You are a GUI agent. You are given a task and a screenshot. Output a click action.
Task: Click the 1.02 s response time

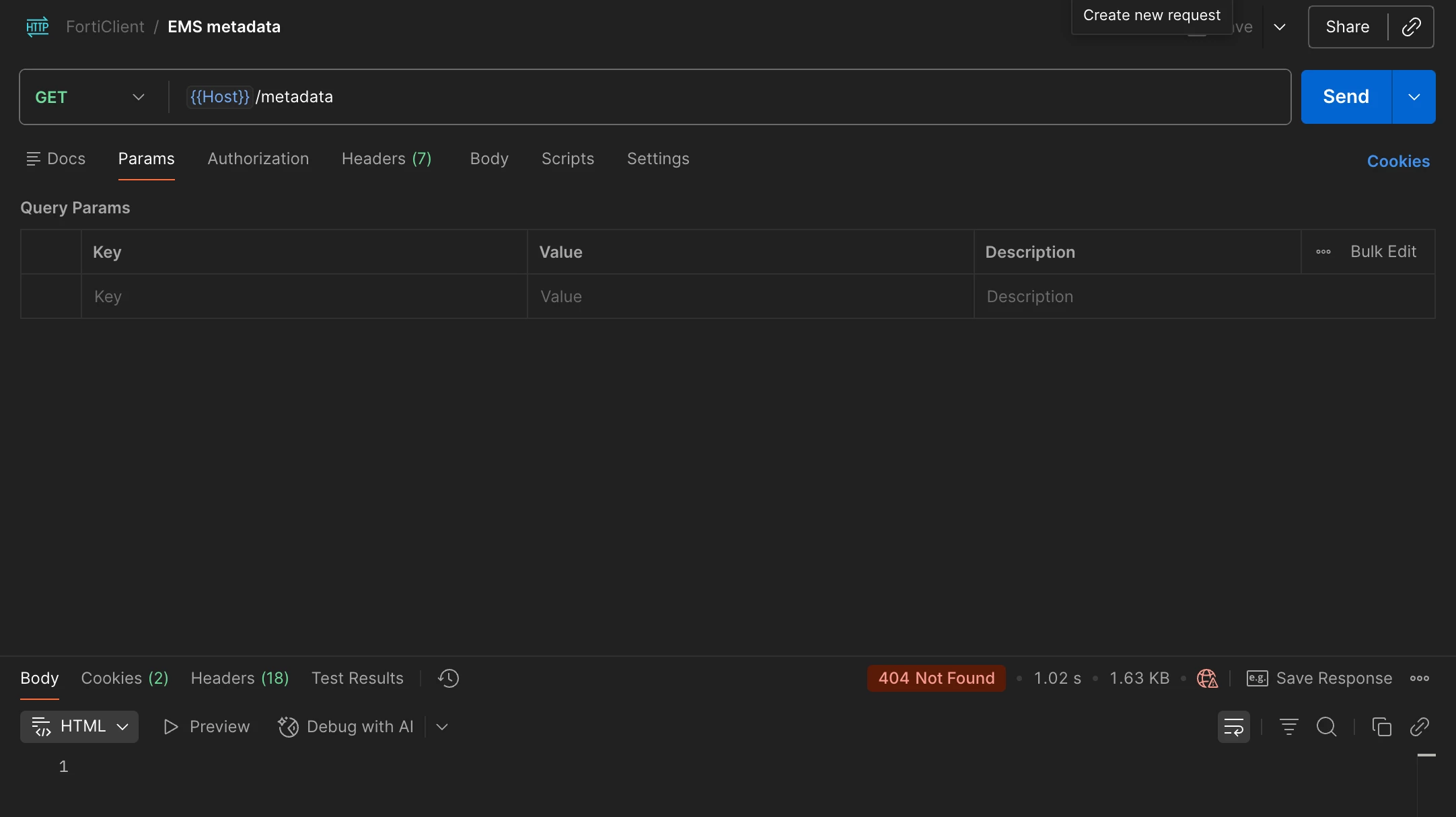coord(1058,678)
